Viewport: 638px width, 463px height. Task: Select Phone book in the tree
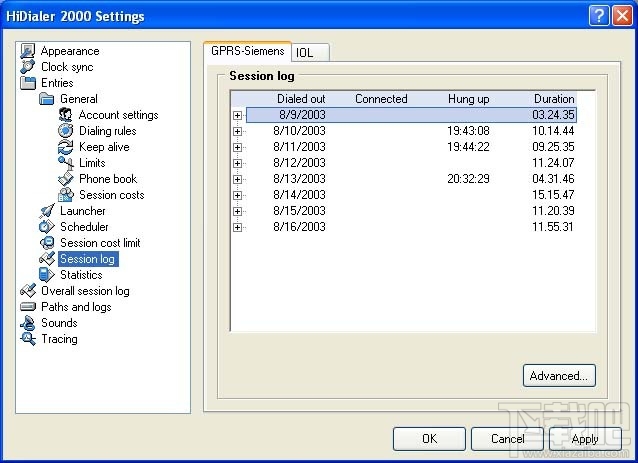[108, 179]
